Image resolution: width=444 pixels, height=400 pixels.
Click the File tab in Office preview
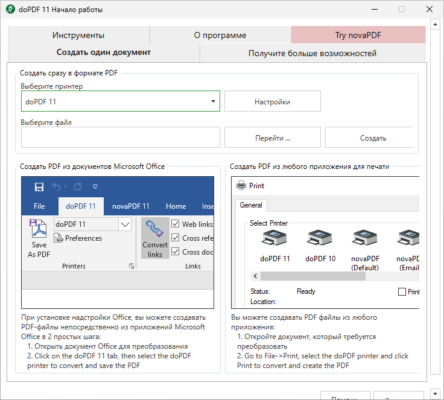point(39,206)
